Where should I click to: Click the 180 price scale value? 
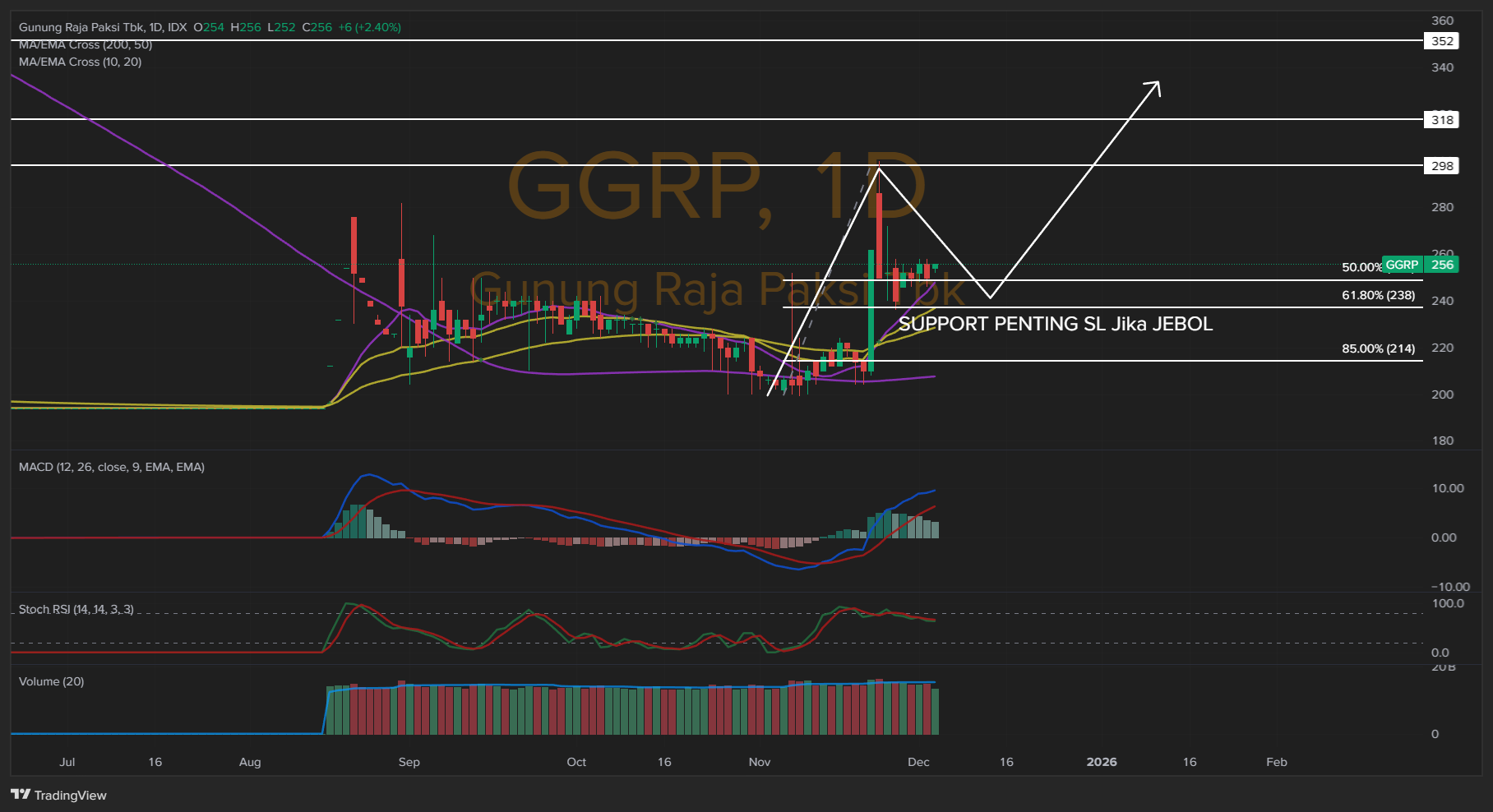[1442, 441]
